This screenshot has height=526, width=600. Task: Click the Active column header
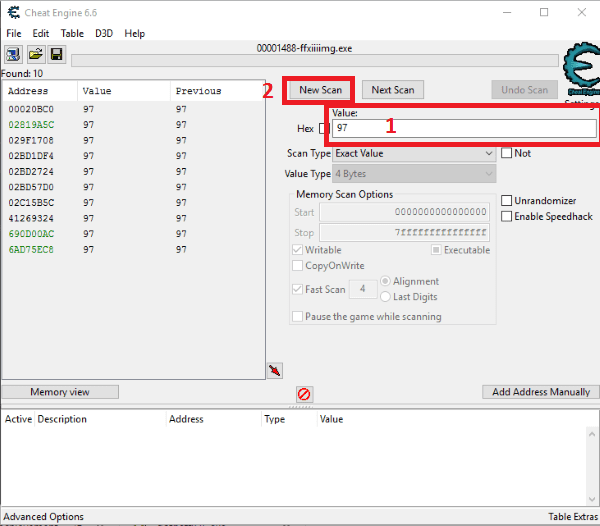tap(18, 419)
